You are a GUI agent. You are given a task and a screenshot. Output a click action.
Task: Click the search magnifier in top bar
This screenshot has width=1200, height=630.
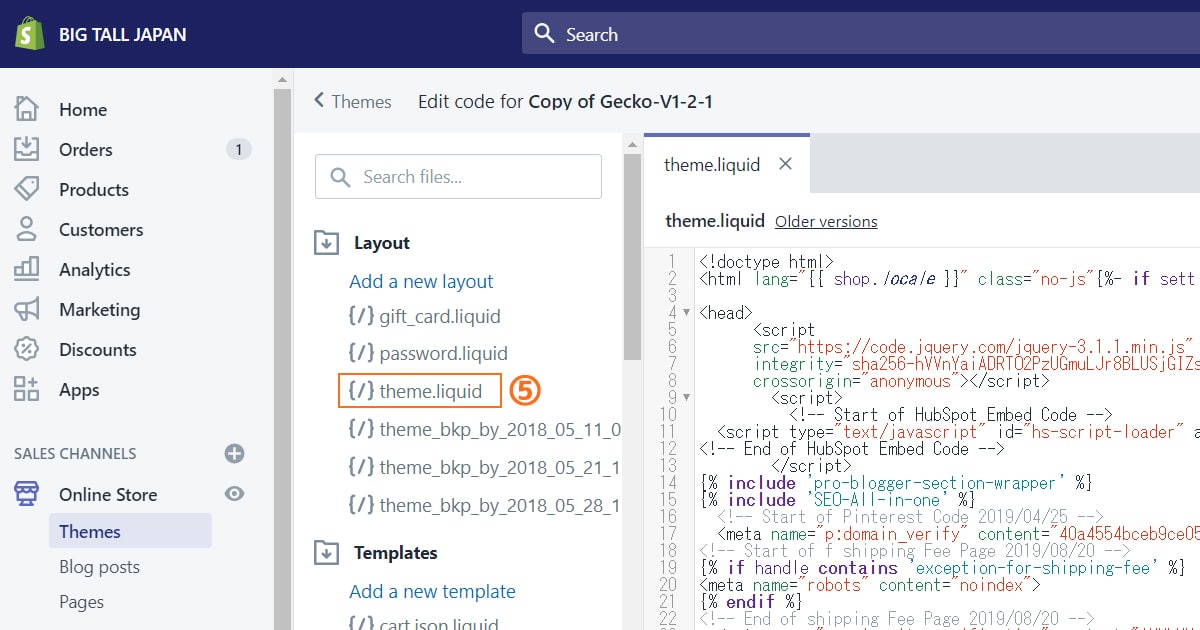544,34
